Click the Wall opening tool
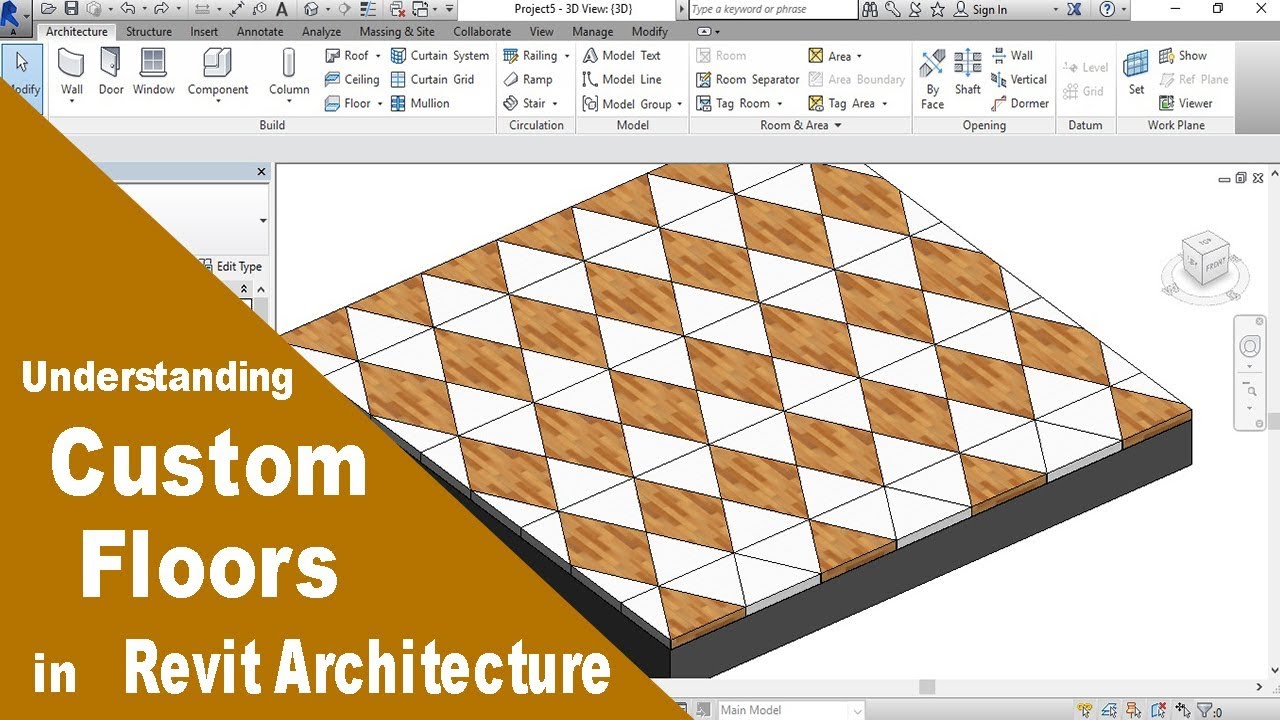Screen dimensions: 1280x720 [1012, 55]
